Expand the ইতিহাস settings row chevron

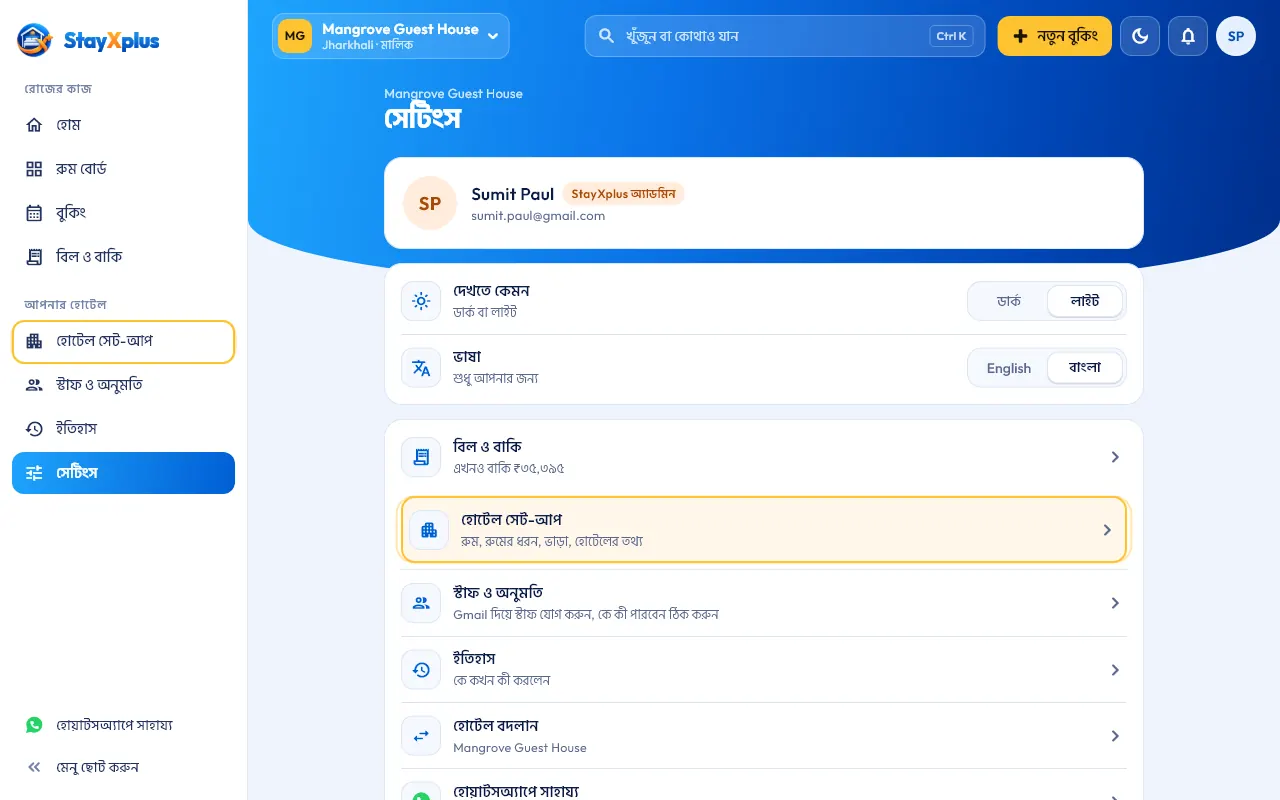[x=1115, y=670]
